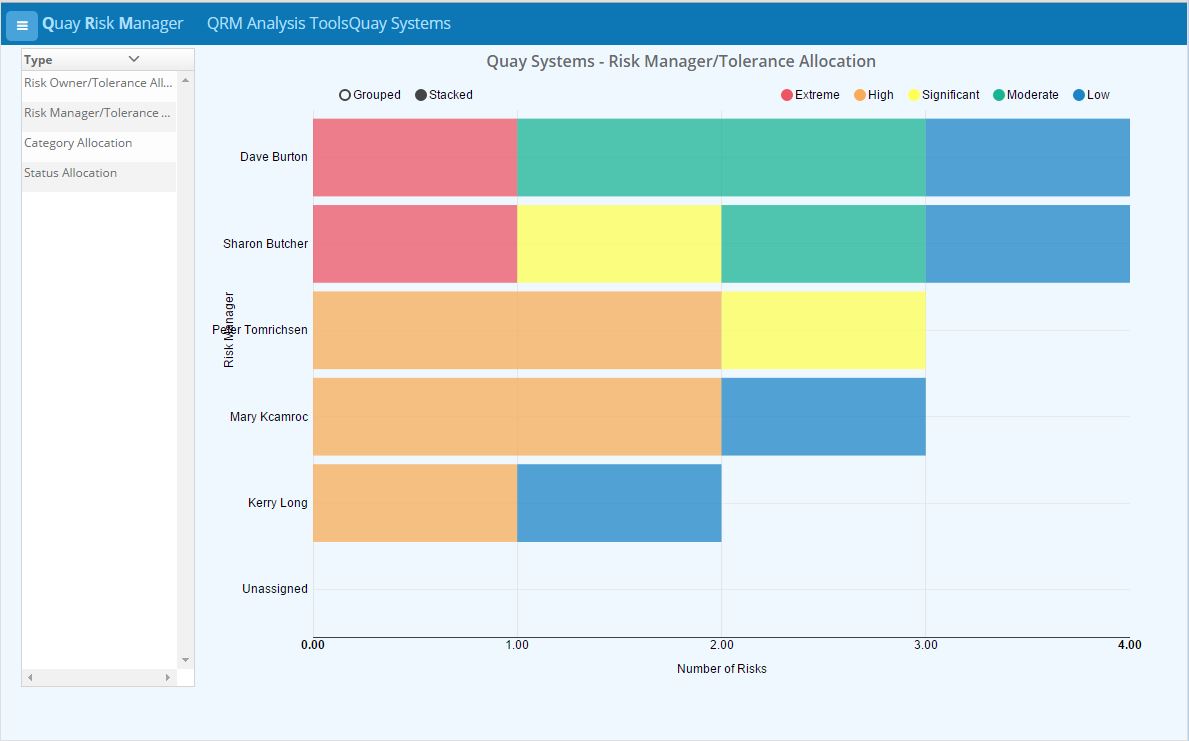1189x741 pixels.
Task: Click scroll left arrow in type list
Action: [30, 677]
